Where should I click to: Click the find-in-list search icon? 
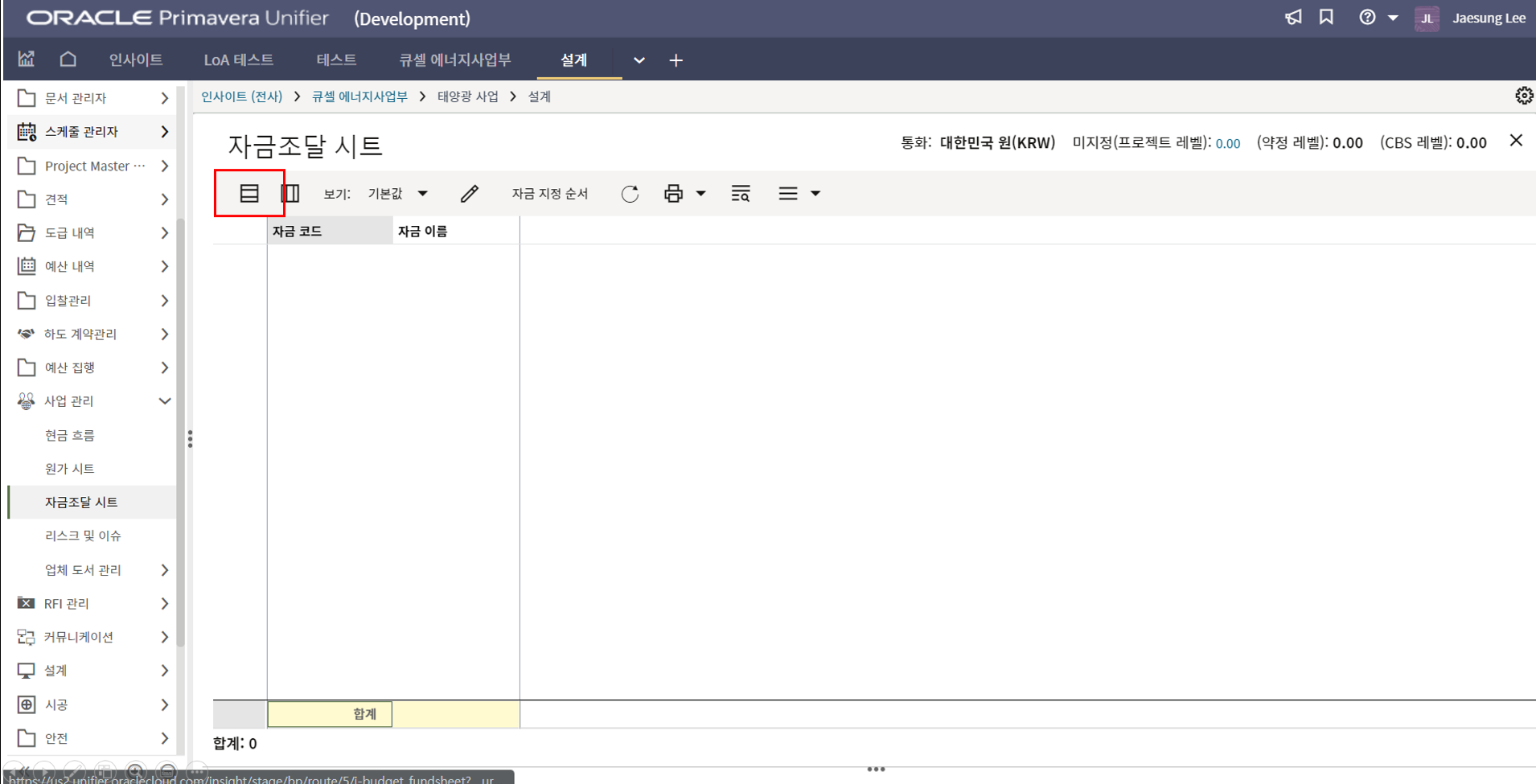tap(741, 194)
